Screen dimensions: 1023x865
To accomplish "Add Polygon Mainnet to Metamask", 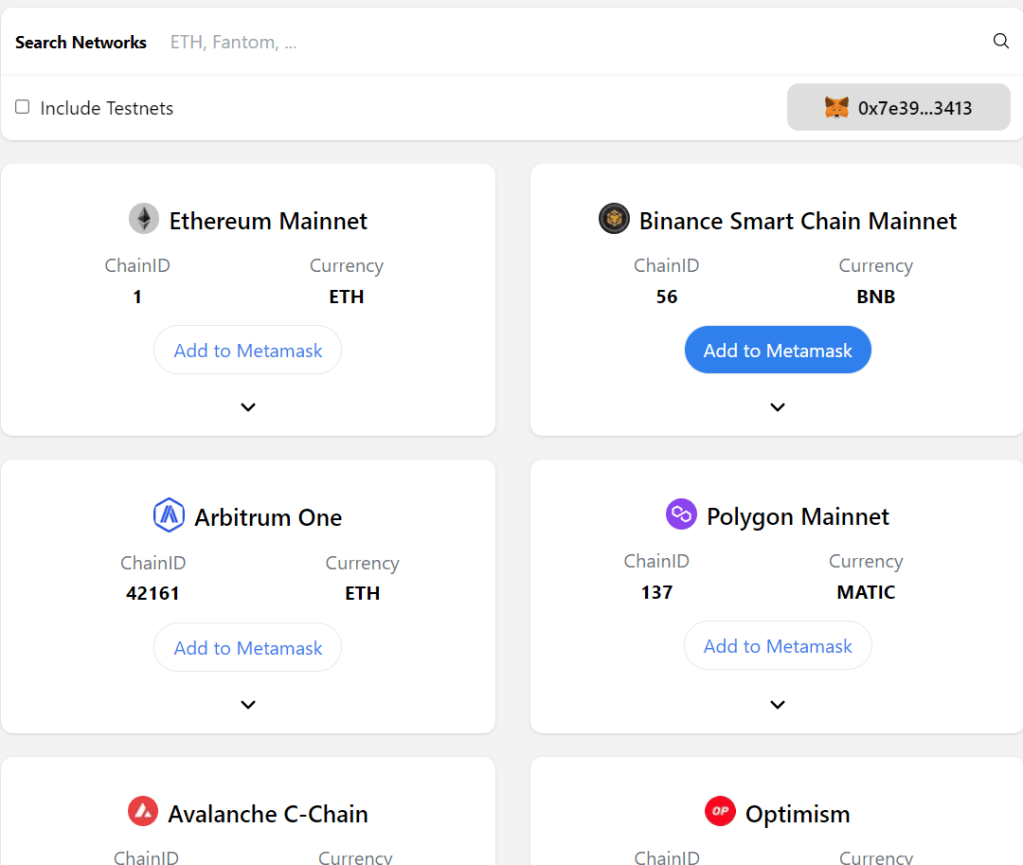I will point(777,646).
